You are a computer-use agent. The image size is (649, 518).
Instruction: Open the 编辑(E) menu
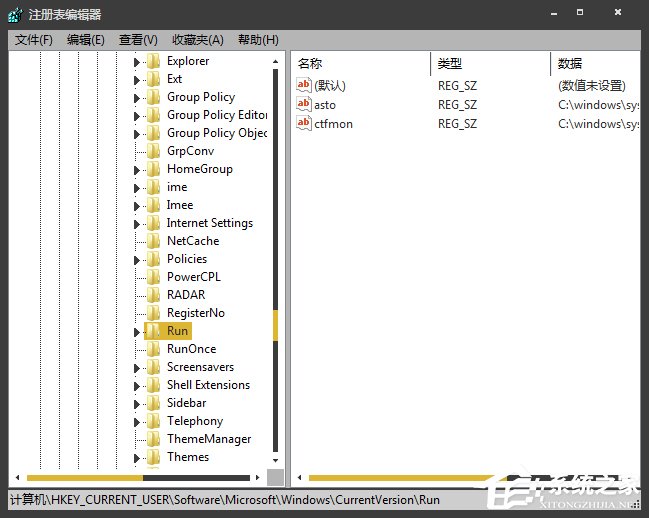coord(86,40)
